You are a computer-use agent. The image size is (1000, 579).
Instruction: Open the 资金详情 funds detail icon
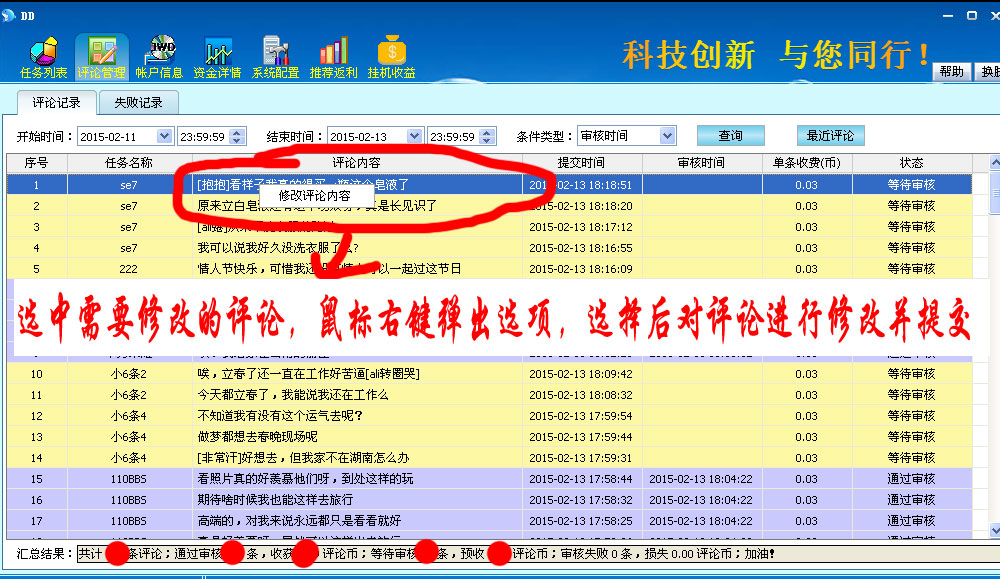pos(217,59)
